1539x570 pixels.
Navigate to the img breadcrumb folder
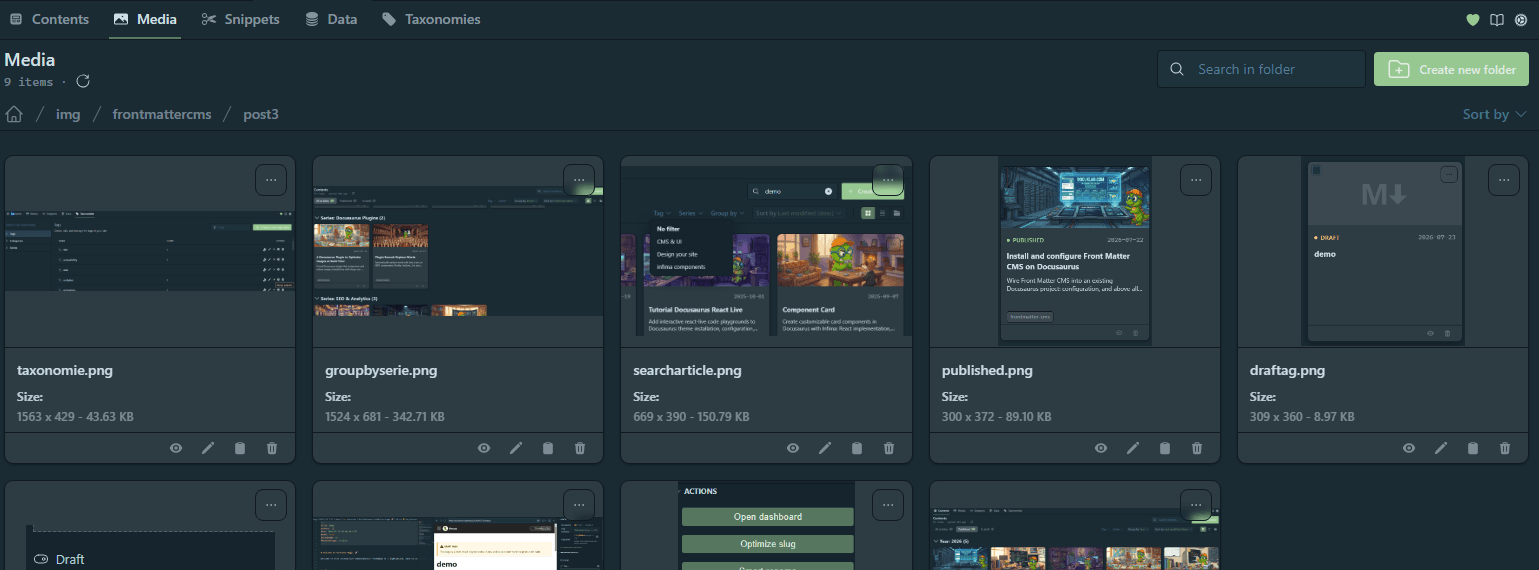pos(68,114)
